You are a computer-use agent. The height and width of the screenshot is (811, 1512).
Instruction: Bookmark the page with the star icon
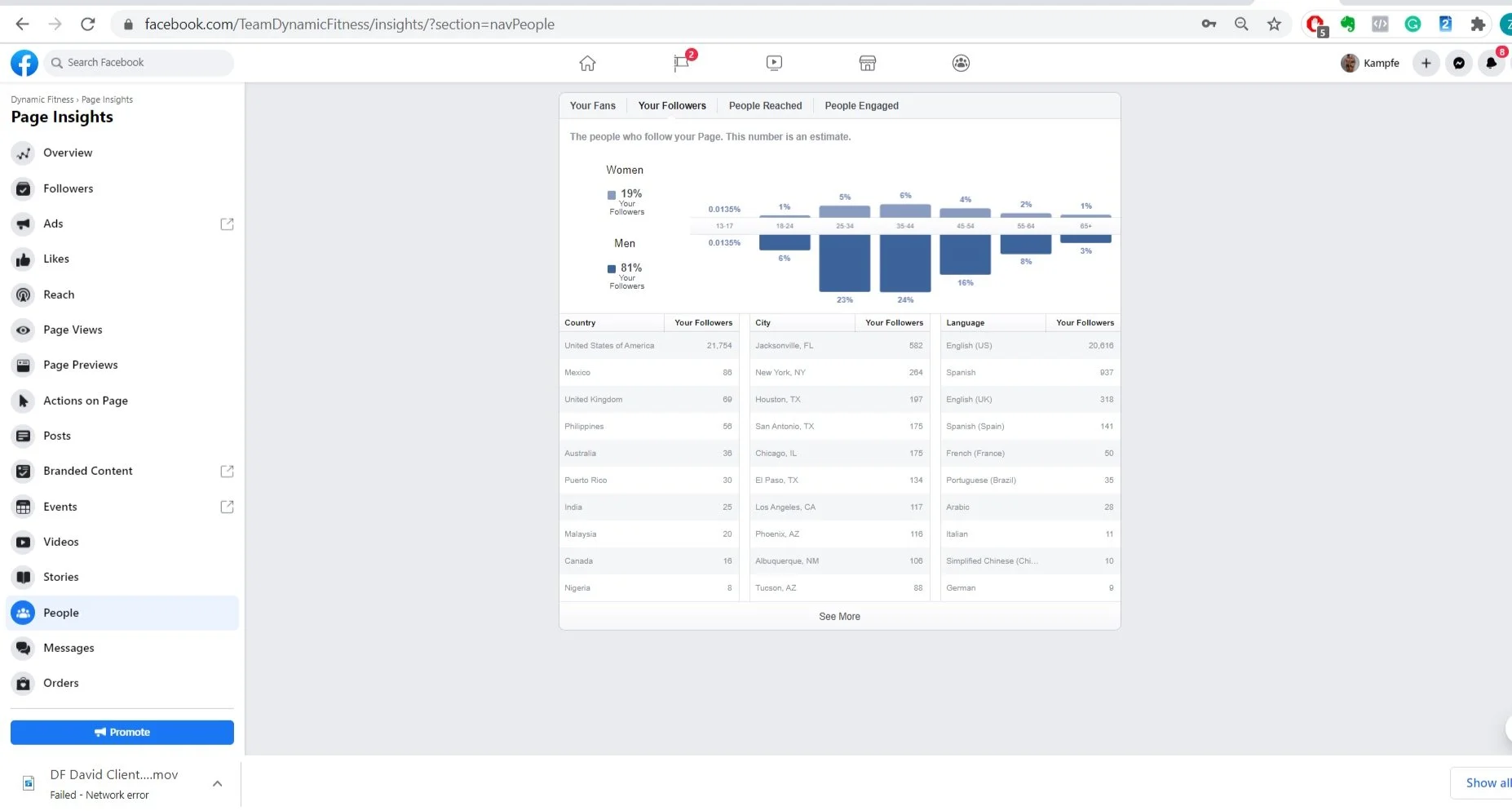(x=1274, y=24)
